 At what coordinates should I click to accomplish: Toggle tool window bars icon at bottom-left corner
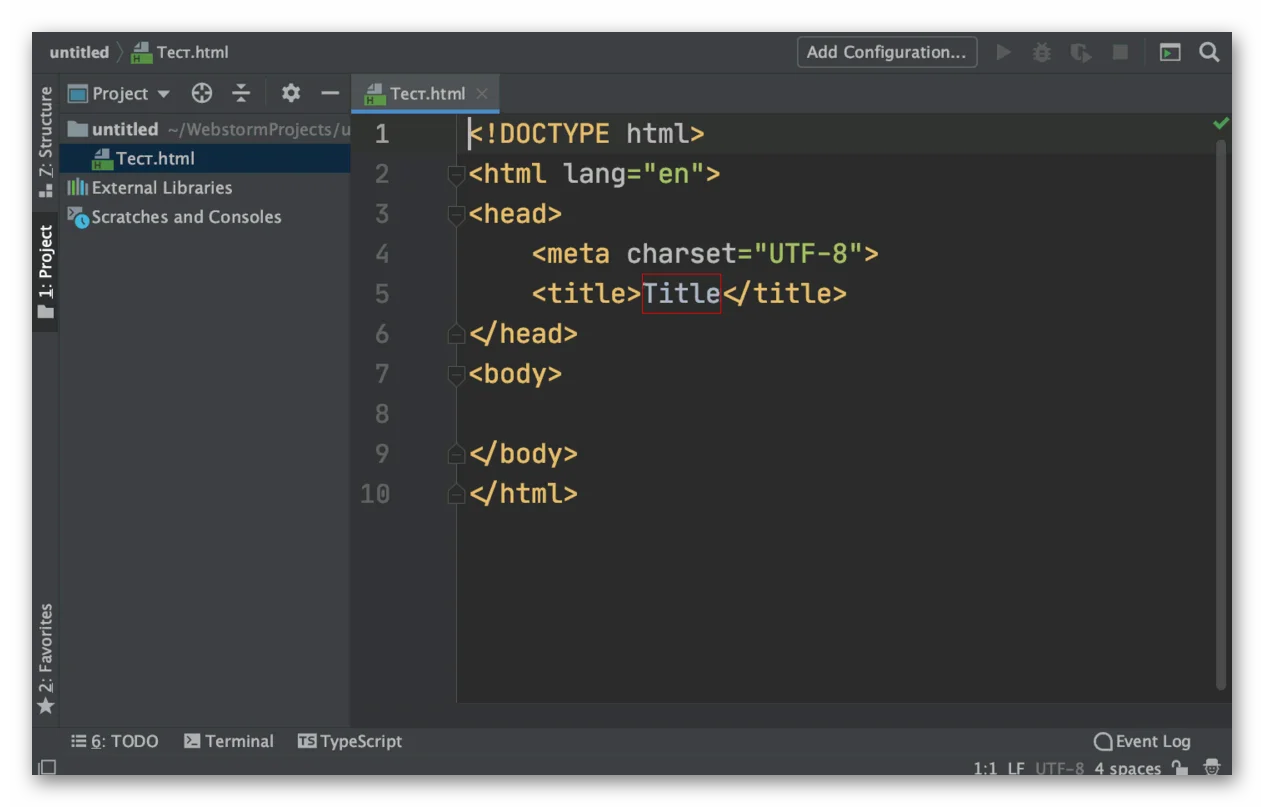click(x=47, y=768)
